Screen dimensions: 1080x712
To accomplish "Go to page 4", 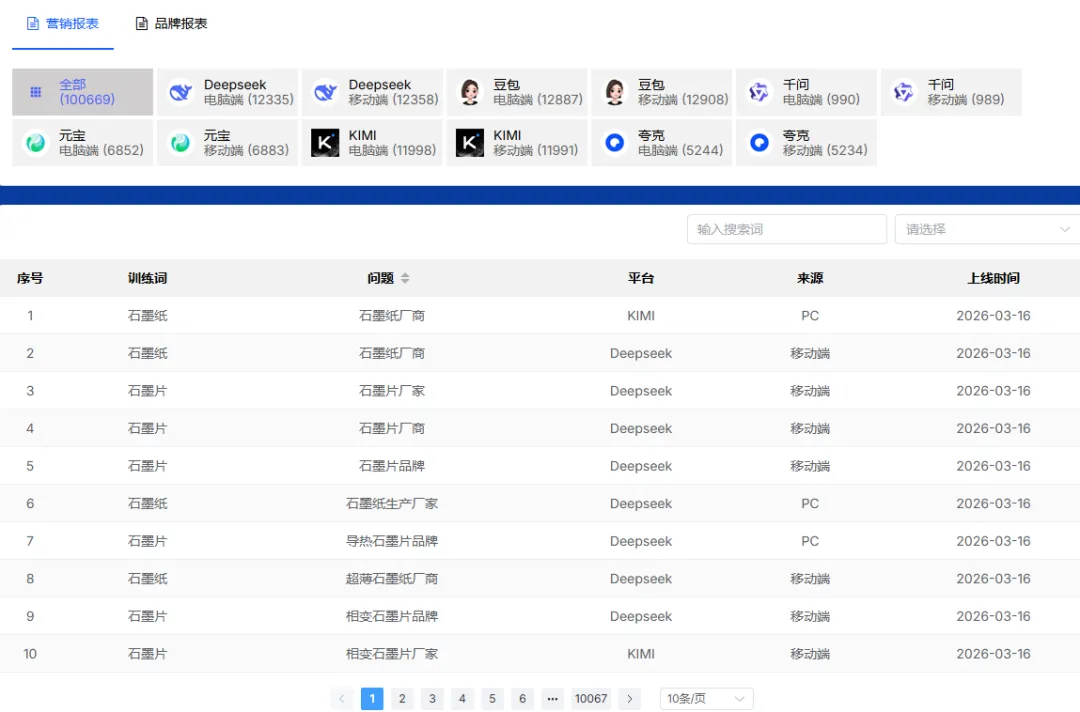I will click(x=462, y=699).
